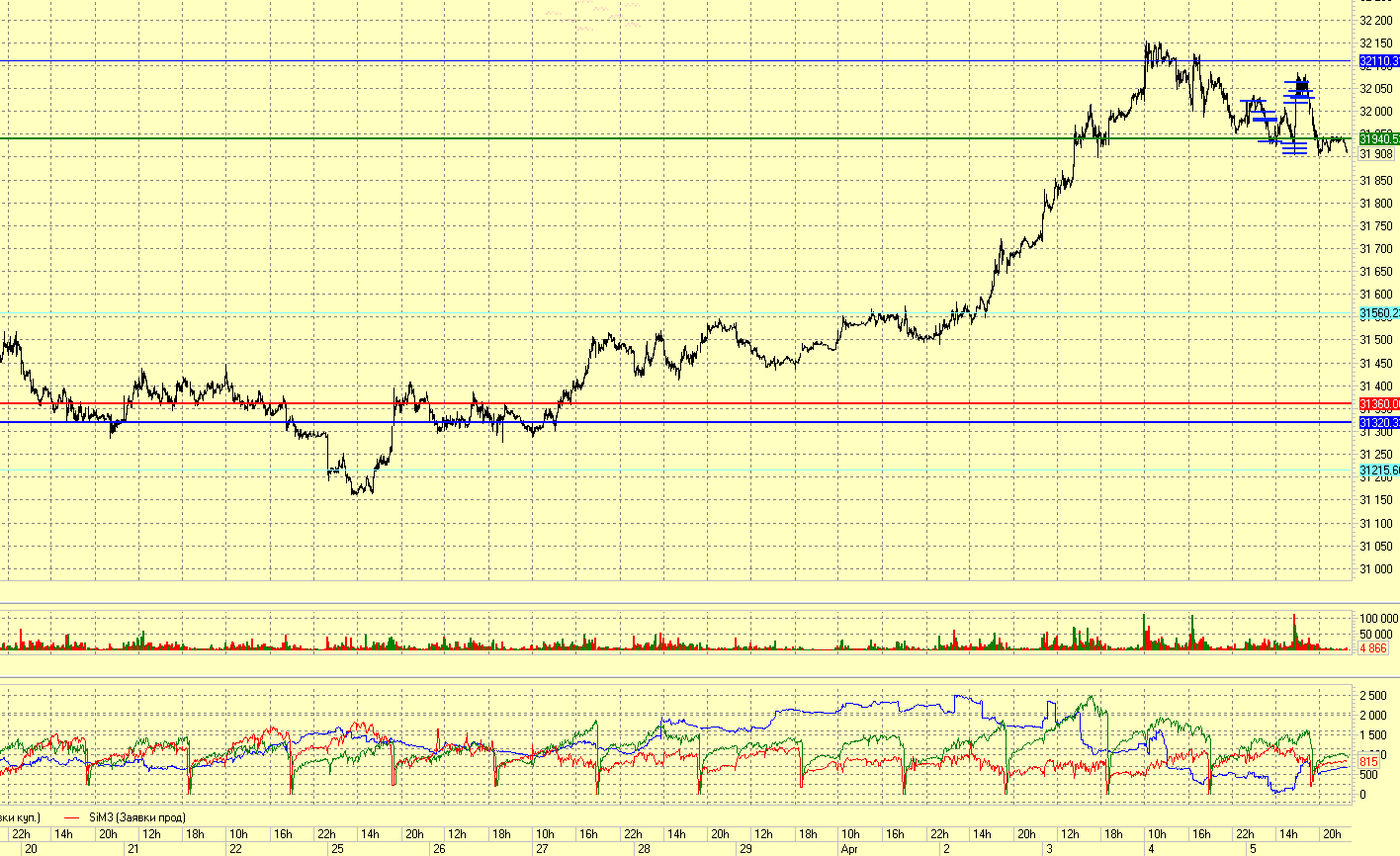The width and height of the screenshot is (1400, 856).
Task: Click the 32 200 price scale label
Action: pos(1377,20)
